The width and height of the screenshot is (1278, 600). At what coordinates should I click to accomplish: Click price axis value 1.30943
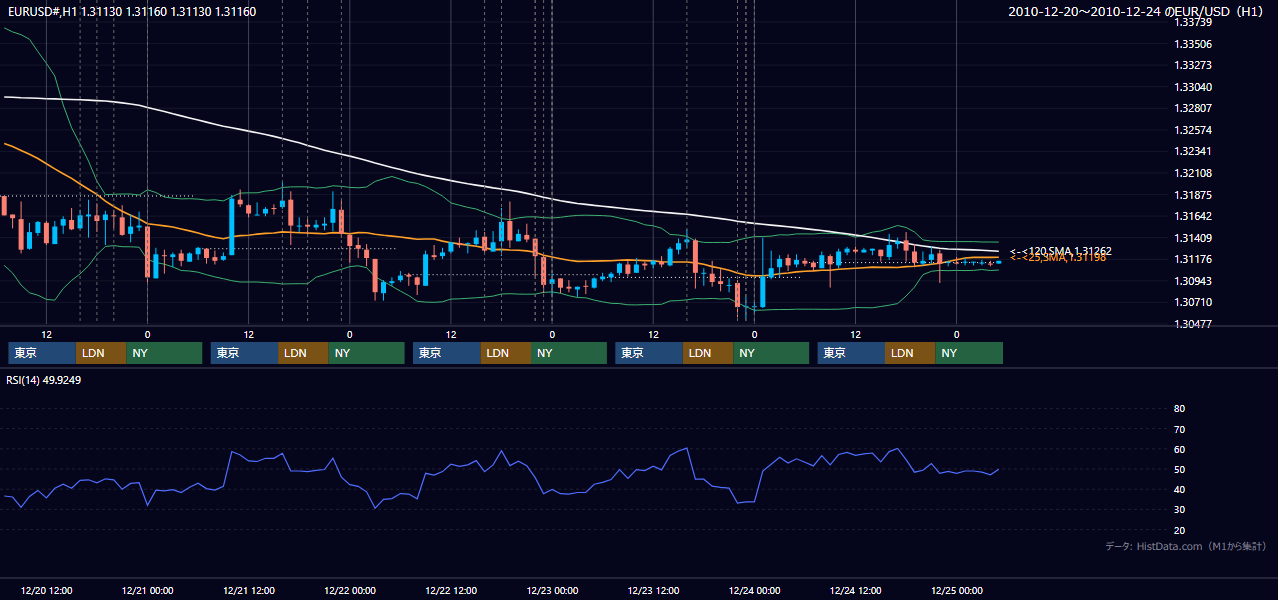pos(1193,281)
